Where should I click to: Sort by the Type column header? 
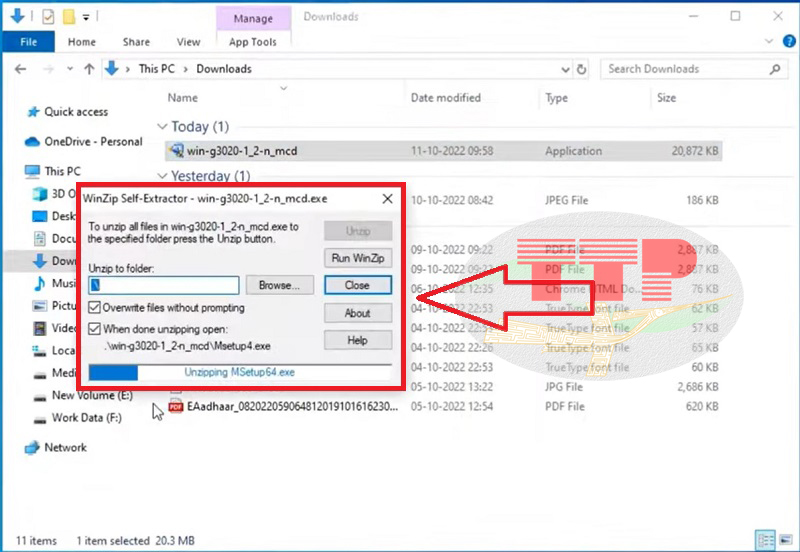556,97
